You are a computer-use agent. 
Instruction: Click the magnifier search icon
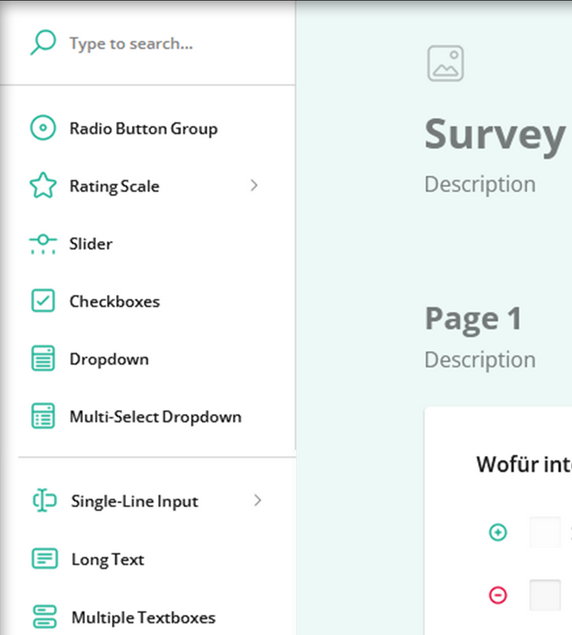pyautogui.click(x=43, y=42)
